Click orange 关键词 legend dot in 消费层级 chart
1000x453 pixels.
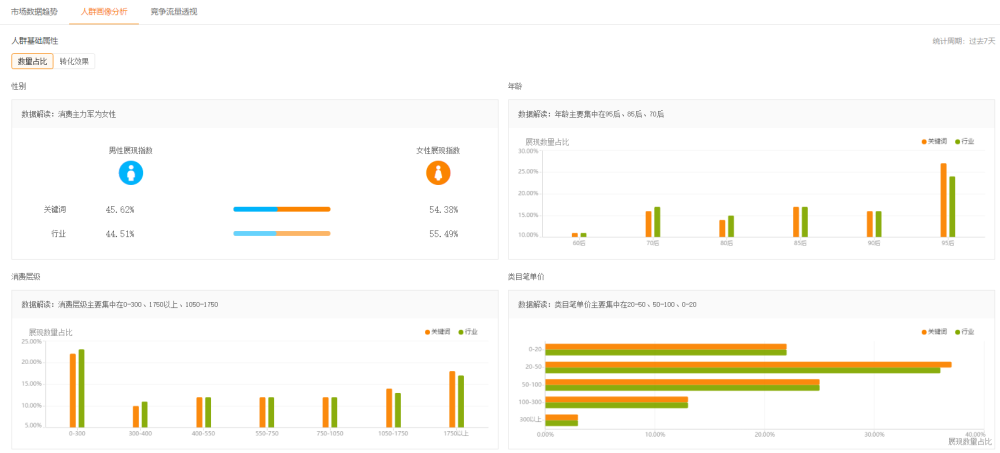pos(428,331)
